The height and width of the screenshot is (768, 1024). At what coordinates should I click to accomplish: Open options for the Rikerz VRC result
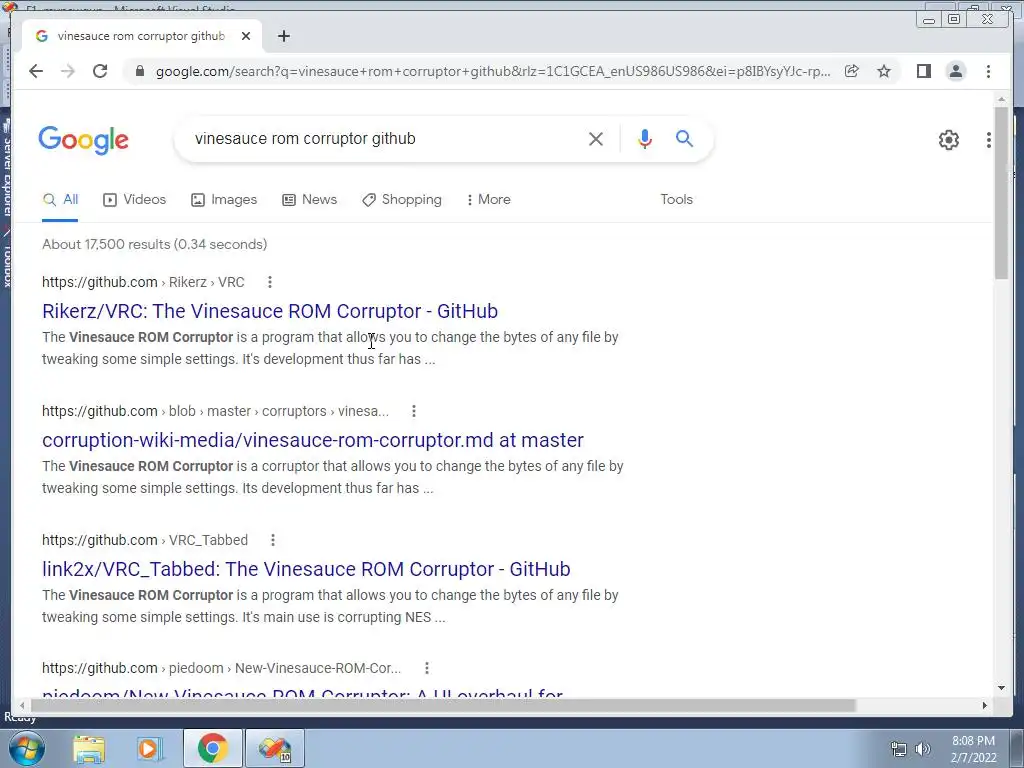(270, 282)
